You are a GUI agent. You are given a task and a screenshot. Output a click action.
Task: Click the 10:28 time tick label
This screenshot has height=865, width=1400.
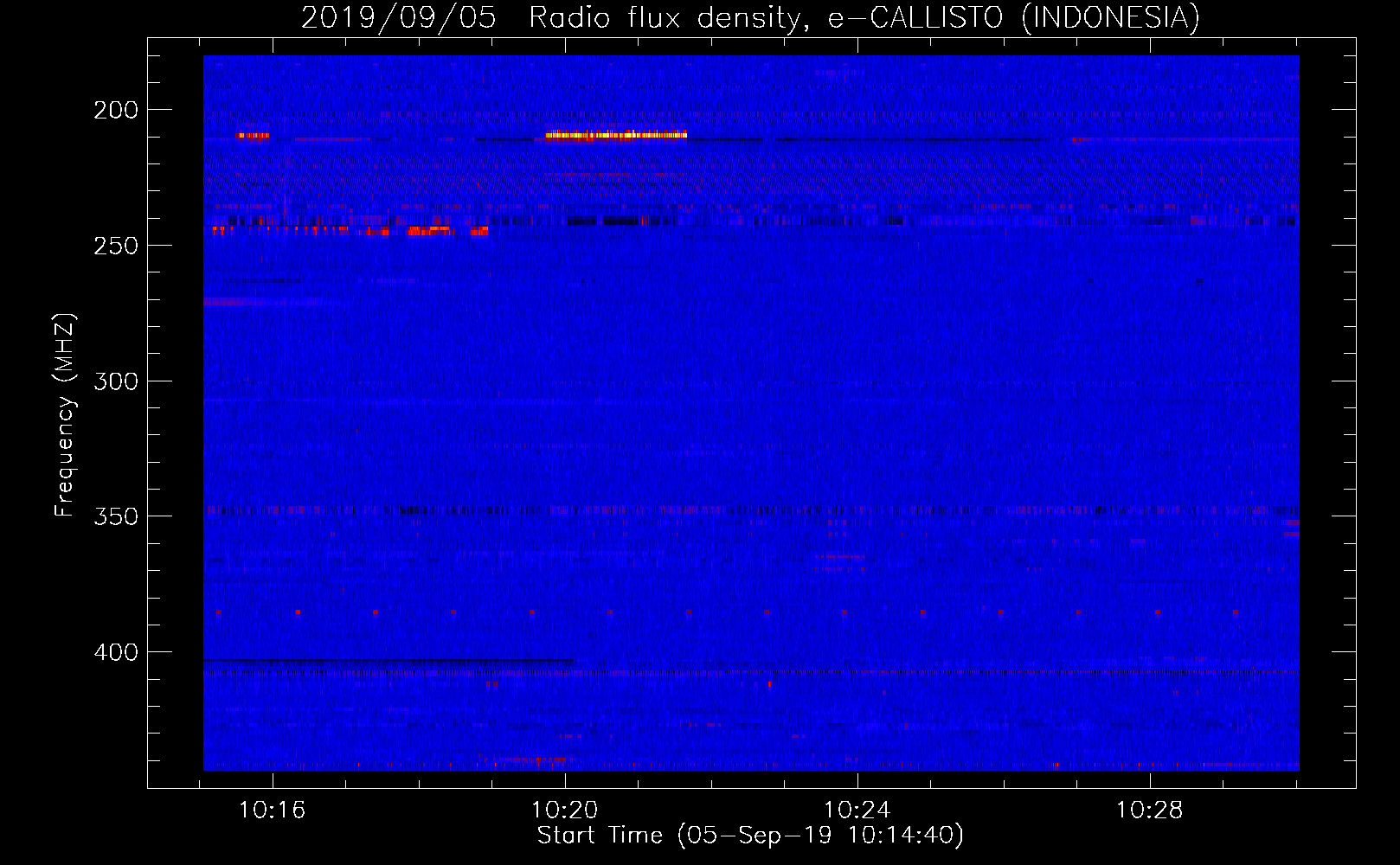coord(1150,811)
